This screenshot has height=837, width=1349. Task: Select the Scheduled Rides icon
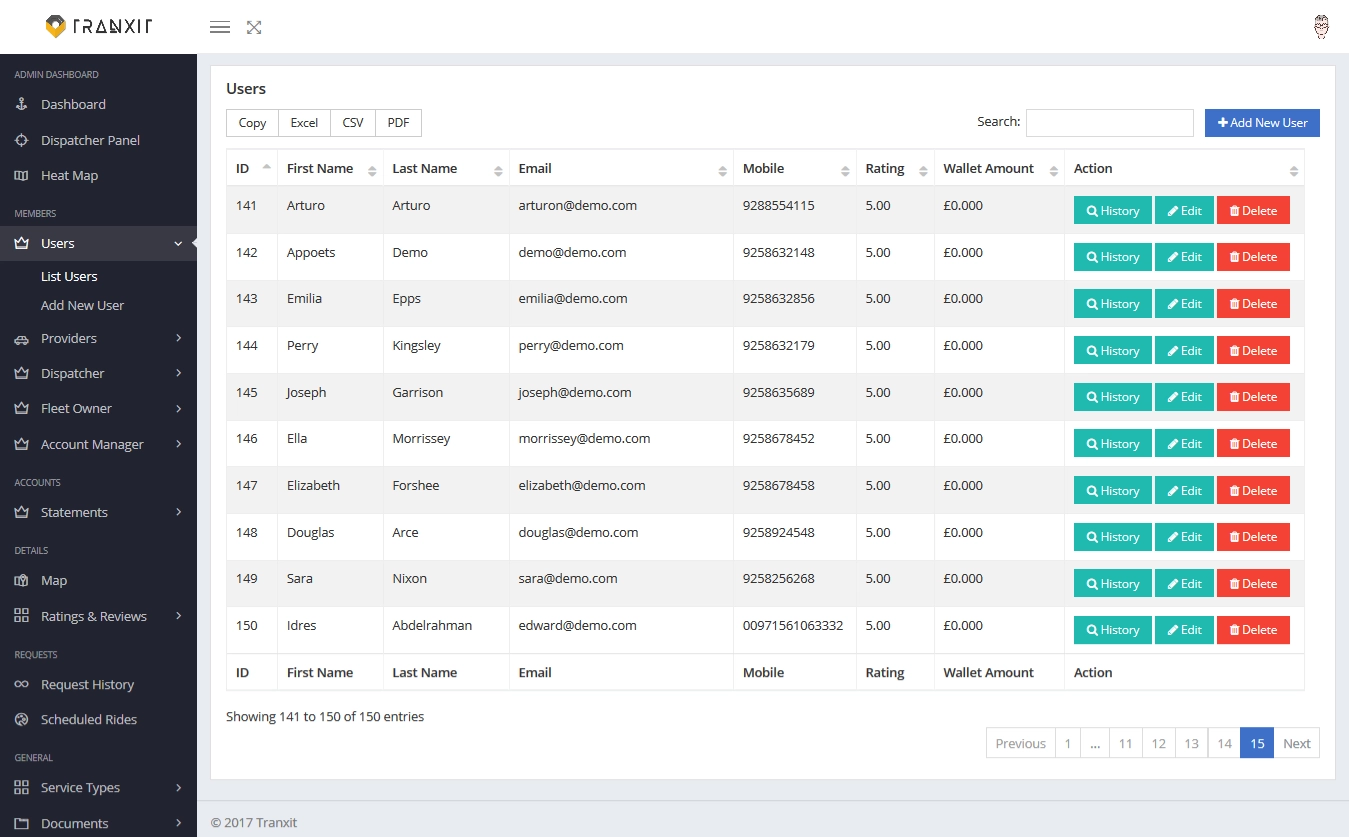click(x=22, y=719)
